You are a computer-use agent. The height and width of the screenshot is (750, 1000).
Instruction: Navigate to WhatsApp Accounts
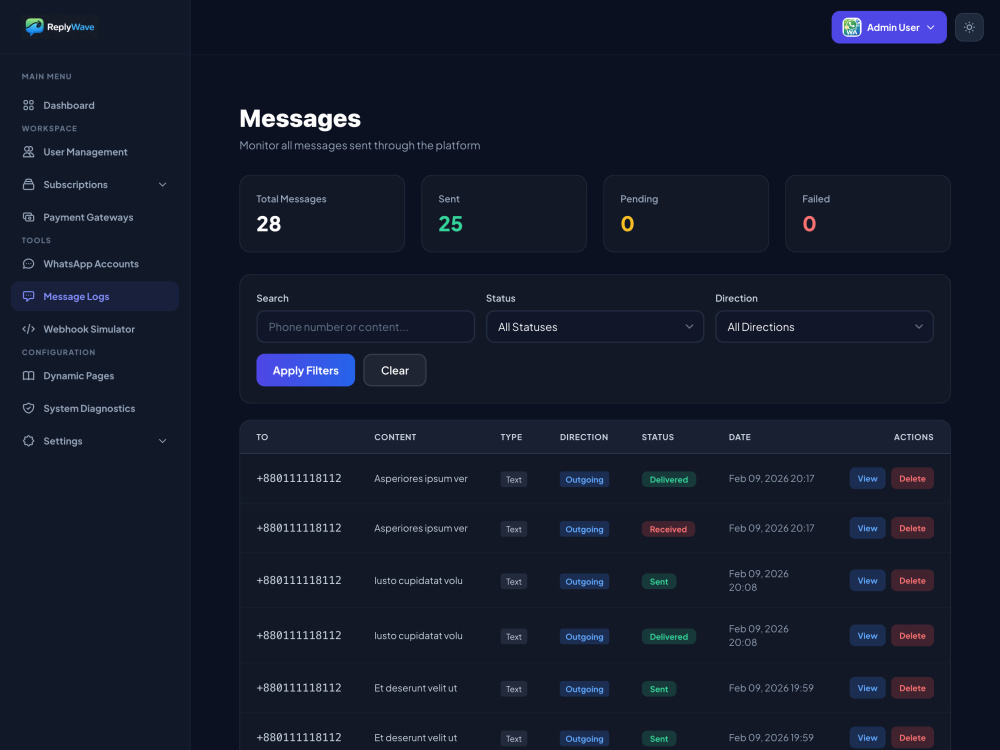coord(94,263)
